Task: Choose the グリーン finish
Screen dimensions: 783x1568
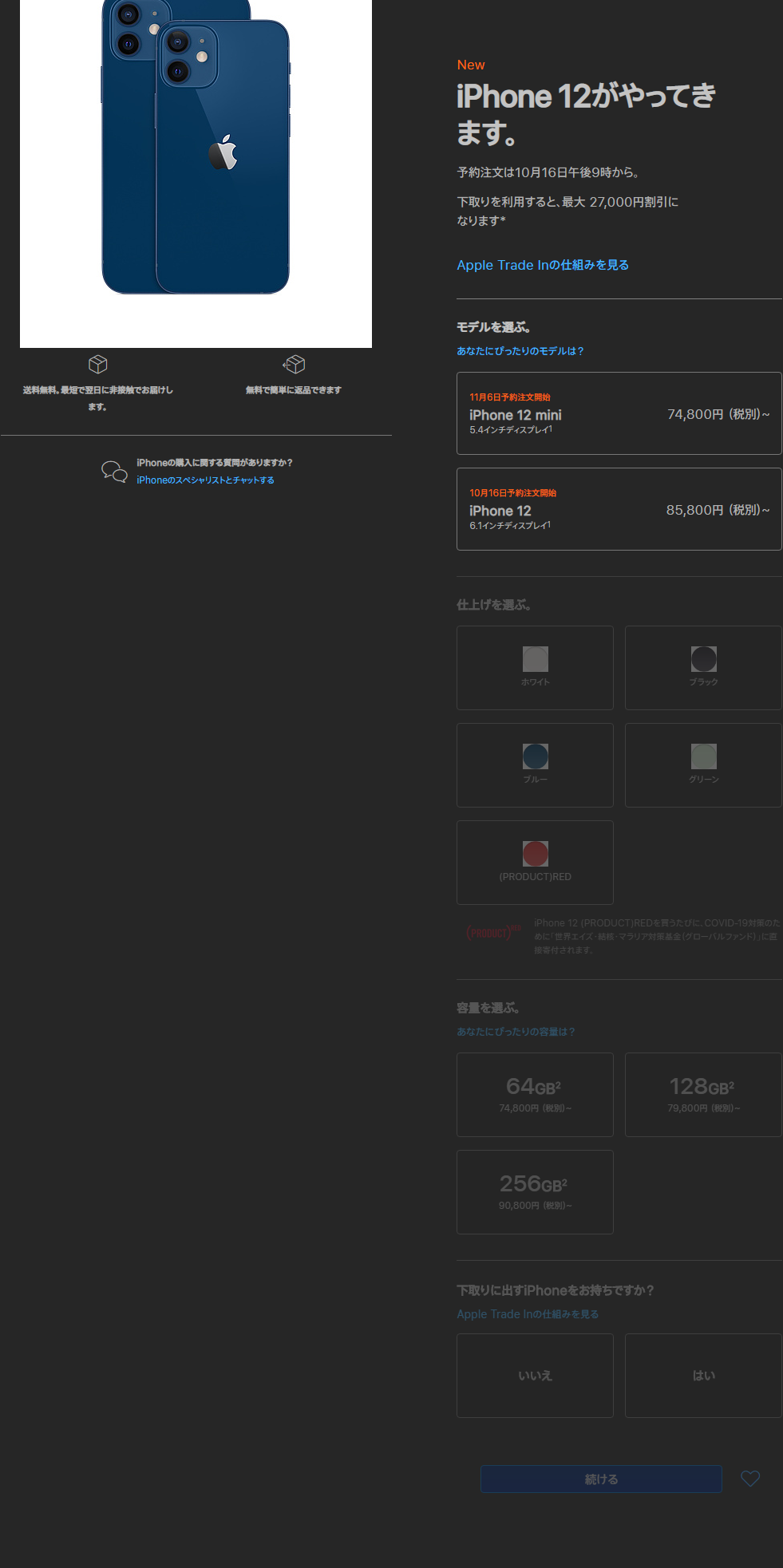Action: coord(703,765)
